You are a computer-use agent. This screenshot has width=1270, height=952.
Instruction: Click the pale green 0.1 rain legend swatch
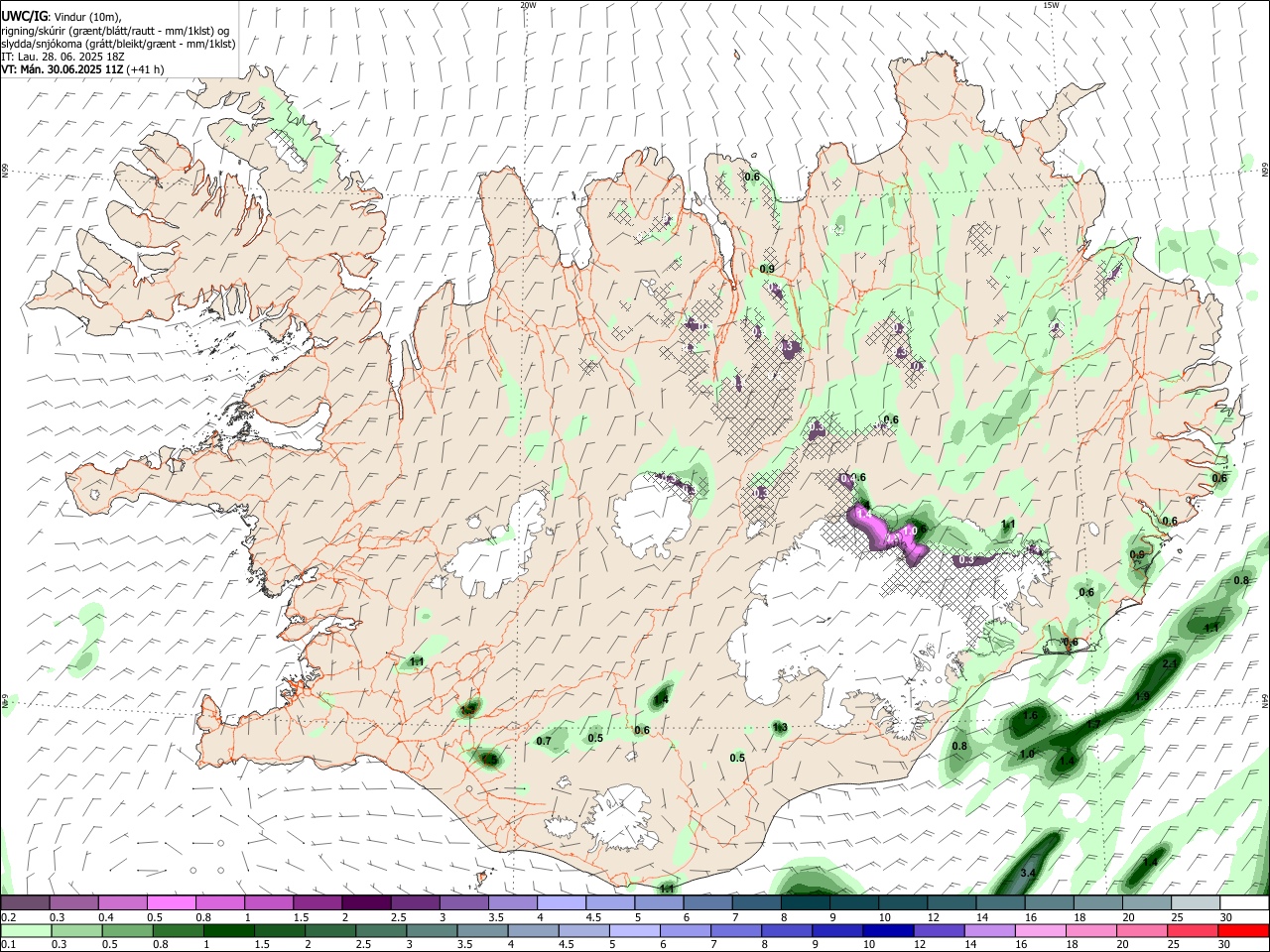[26, 931]
